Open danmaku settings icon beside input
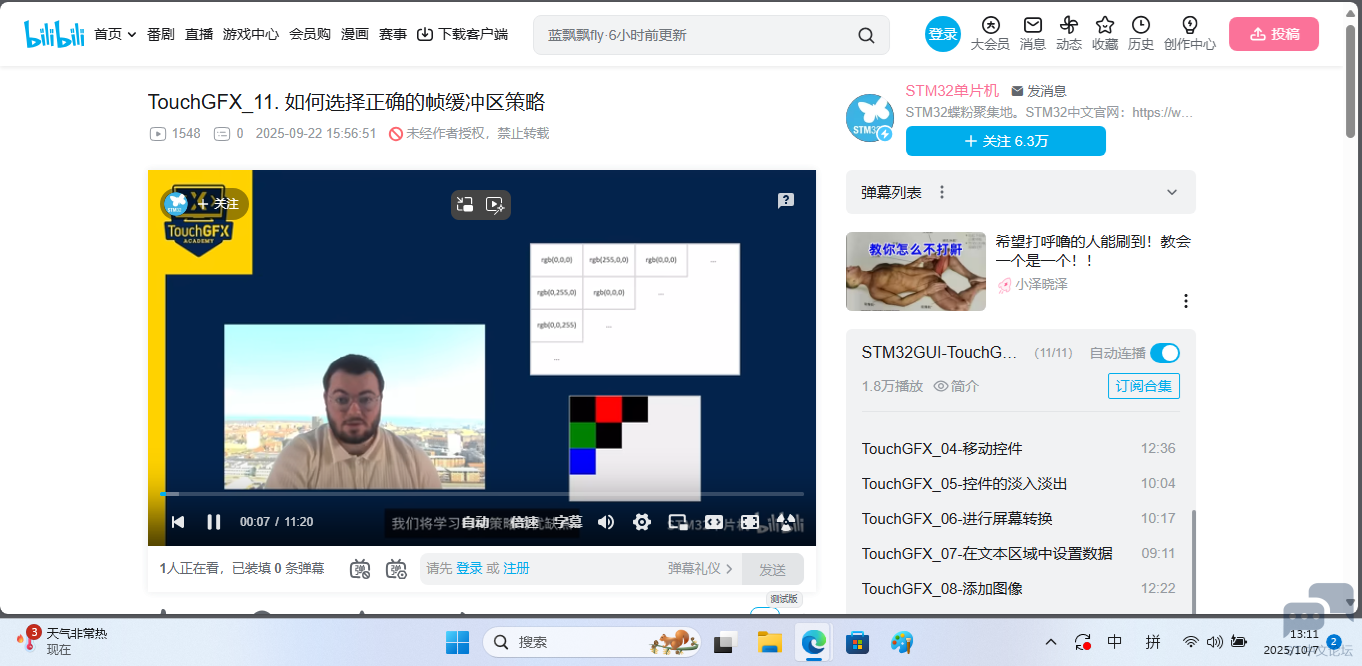1362x666 pixels. (396, 569)
